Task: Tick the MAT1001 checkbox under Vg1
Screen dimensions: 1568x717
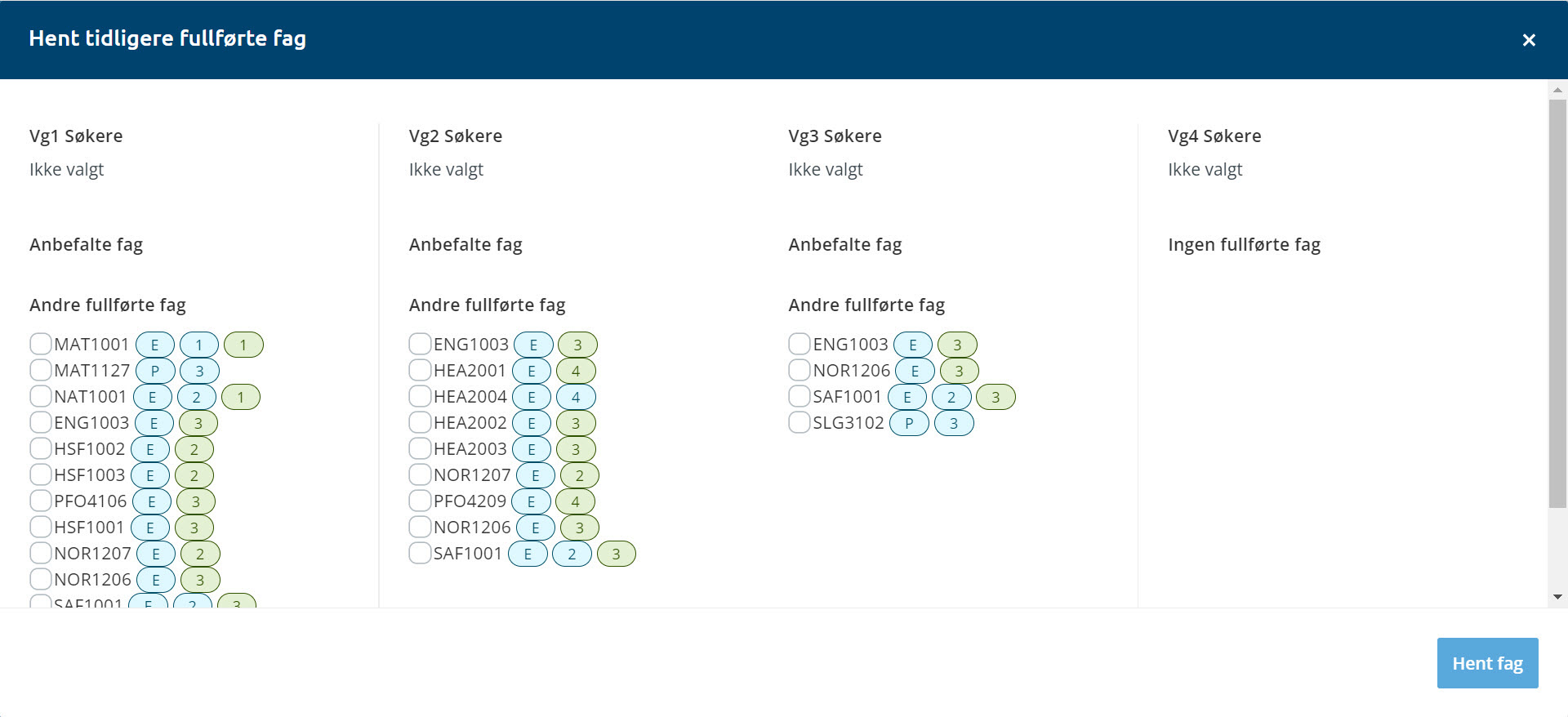Action: pos(41,344)
